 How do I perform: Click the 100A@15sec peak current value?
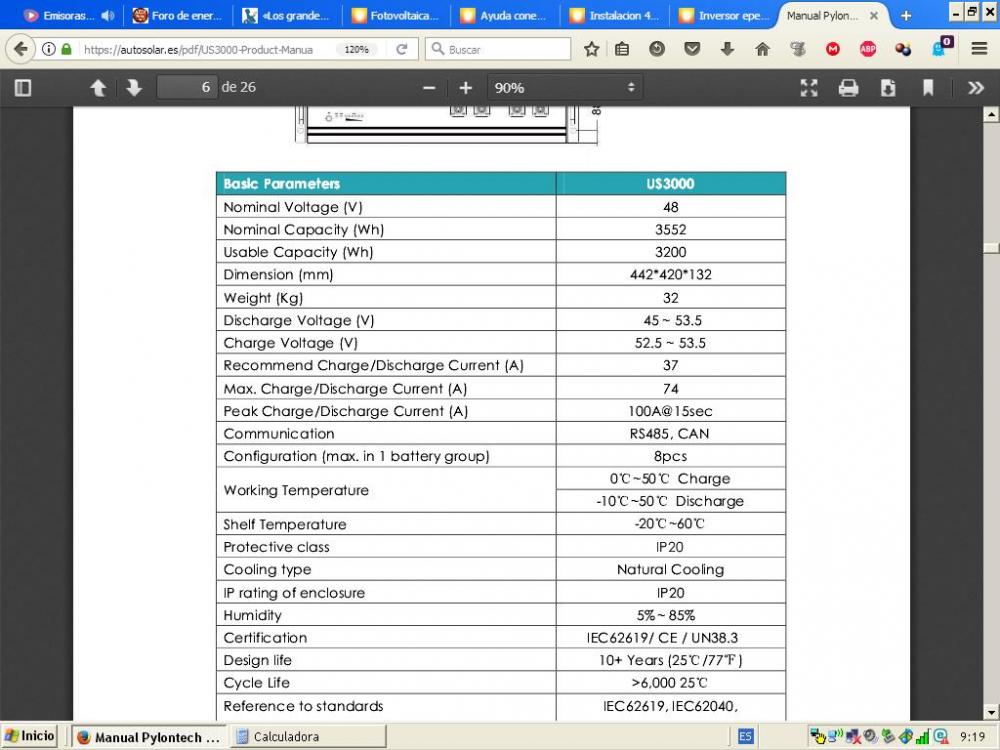click(670, 411)
